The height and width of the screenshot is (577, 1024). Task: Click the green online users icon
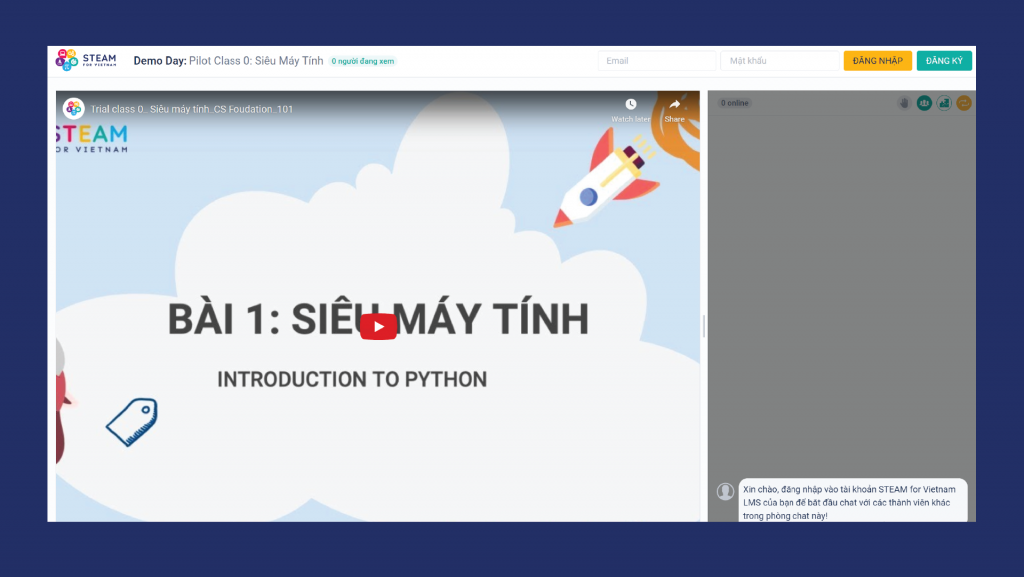[x=924, y=102]
